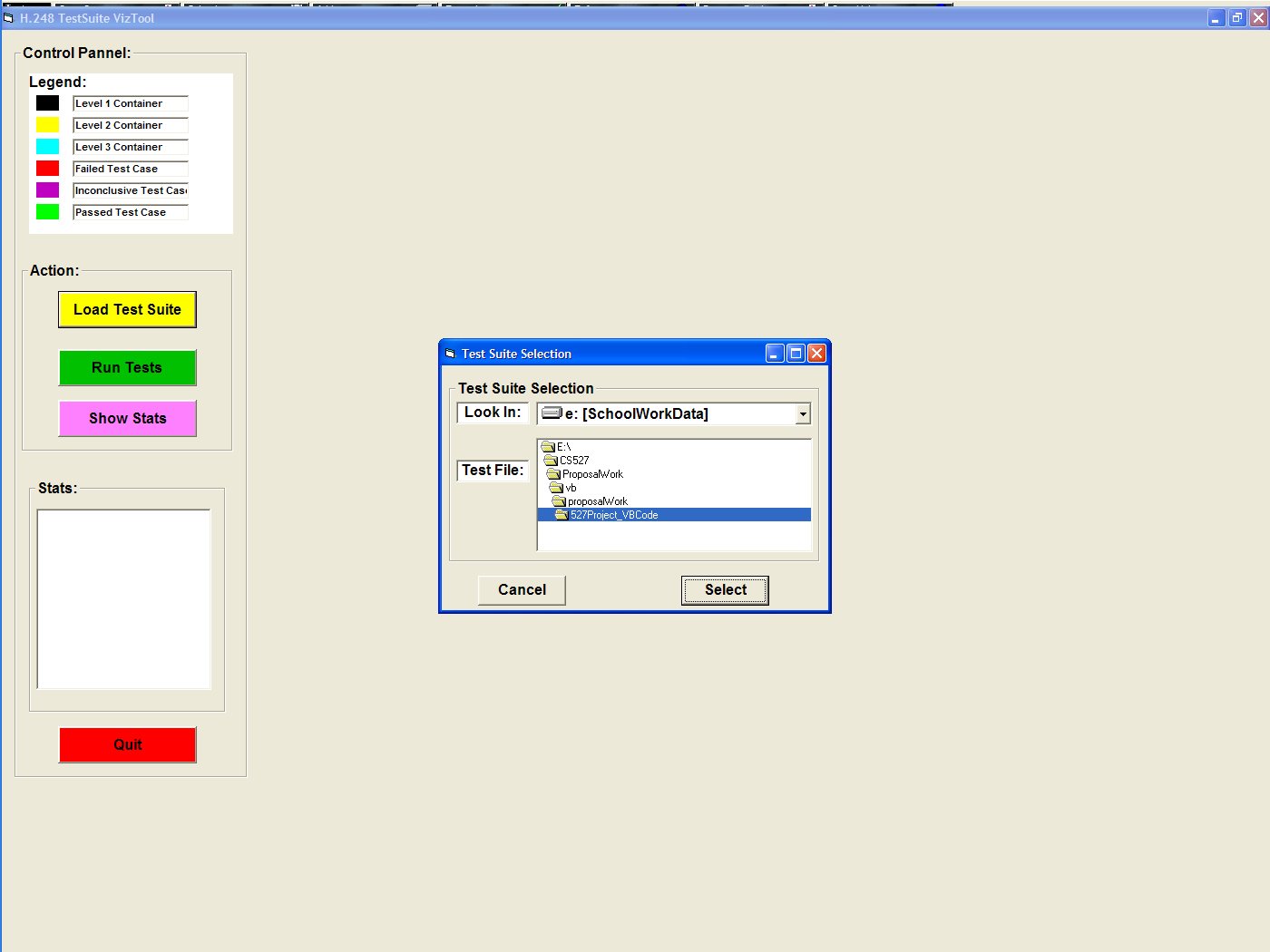Image resolution: width=1270 pixels, height=952 pixels.
Task: Confirm with the Select button
Action: 725,589
